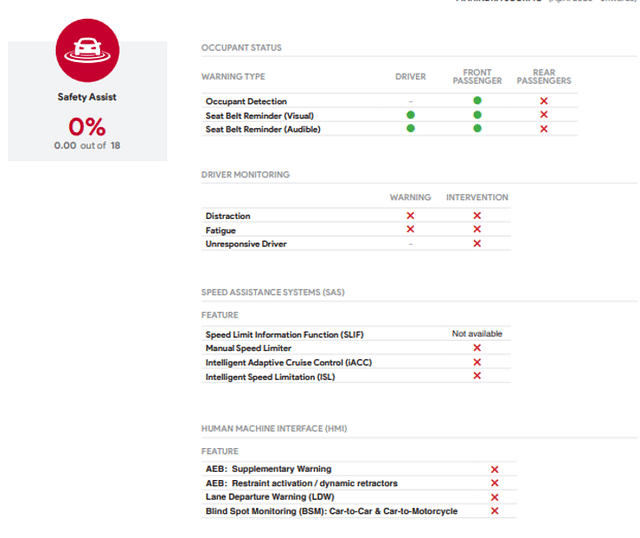The image size is (640, 538).
Task: Click red X for Intelligent Adaptive Cruise Control
Action: 477,362
